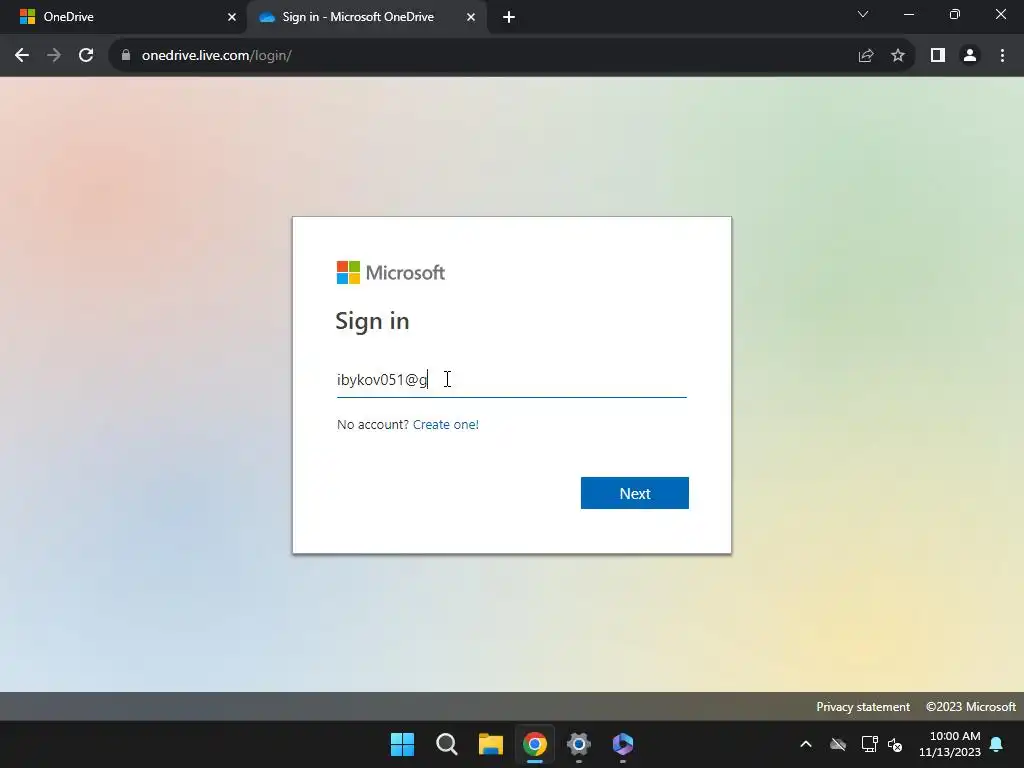Go back using the browser back arrow

22,56
